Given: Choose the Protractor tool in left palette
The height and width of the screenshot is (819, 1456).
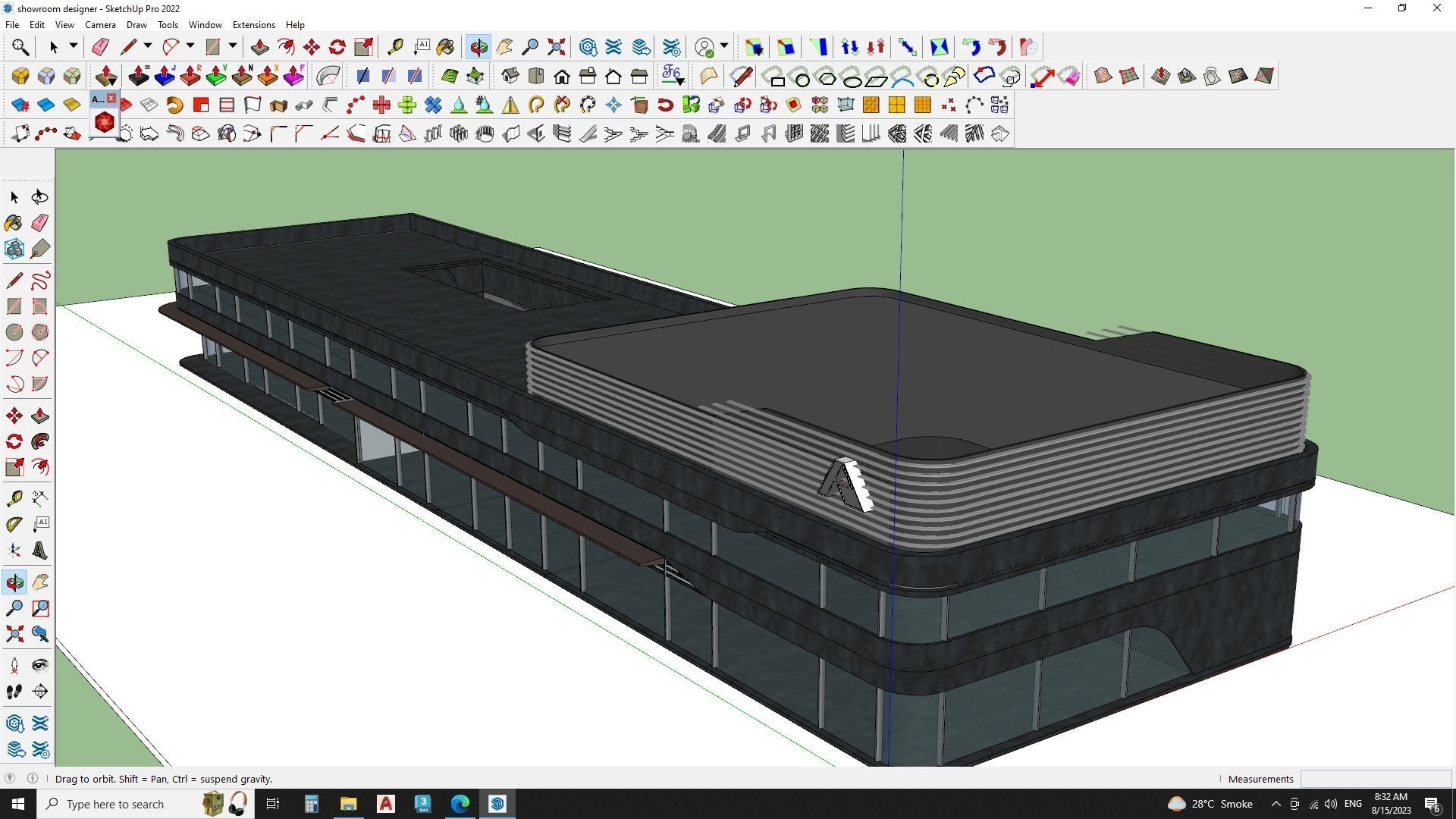Looking at the screenshot, I should [14, 524].
